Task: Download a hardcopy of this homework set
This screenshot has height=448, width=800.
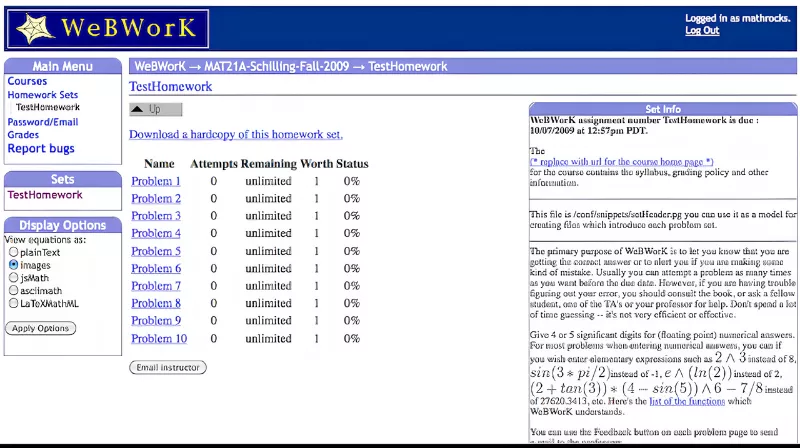Action: tap(236, 134)
